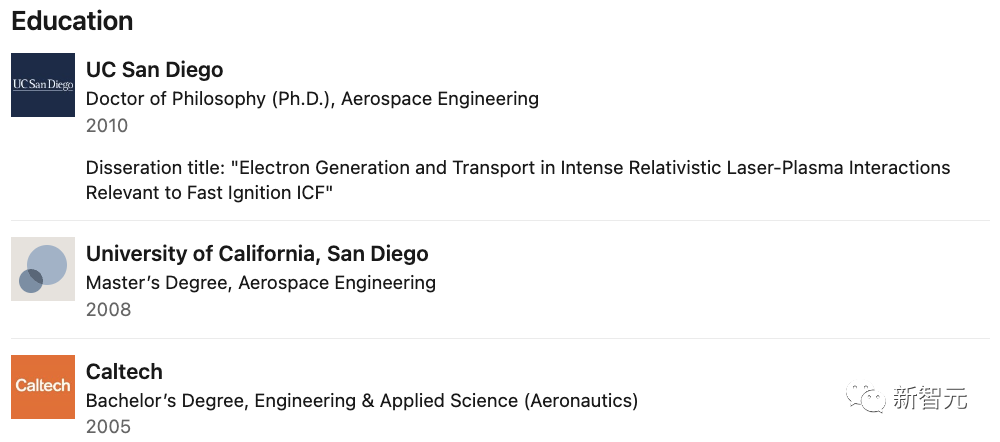
Task: Click the 新智元 watermark text
Action: [x=930, y=399]
